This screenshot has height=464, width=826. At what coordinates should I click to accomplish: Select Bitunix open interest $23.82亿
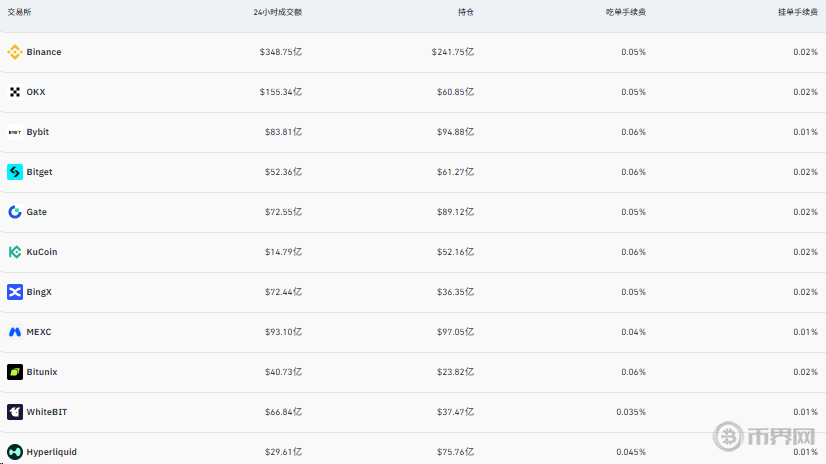pyautogui.click(x=455, y=372)
